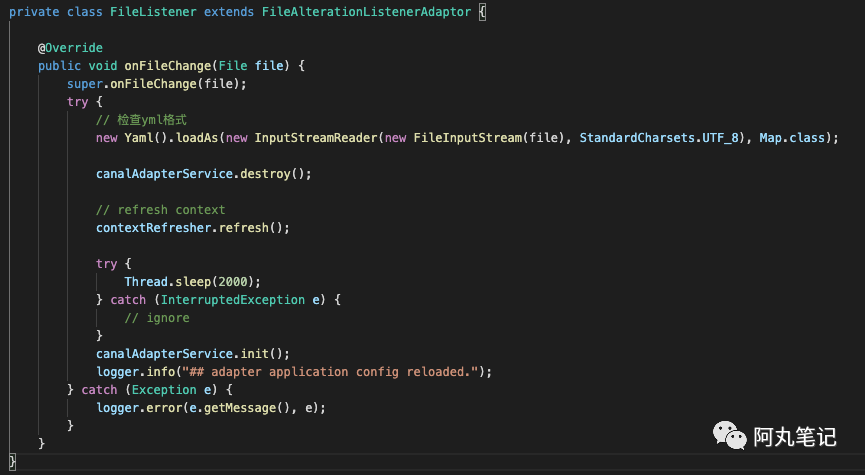Click canalAdapterService.init() call

coord(193,354)
